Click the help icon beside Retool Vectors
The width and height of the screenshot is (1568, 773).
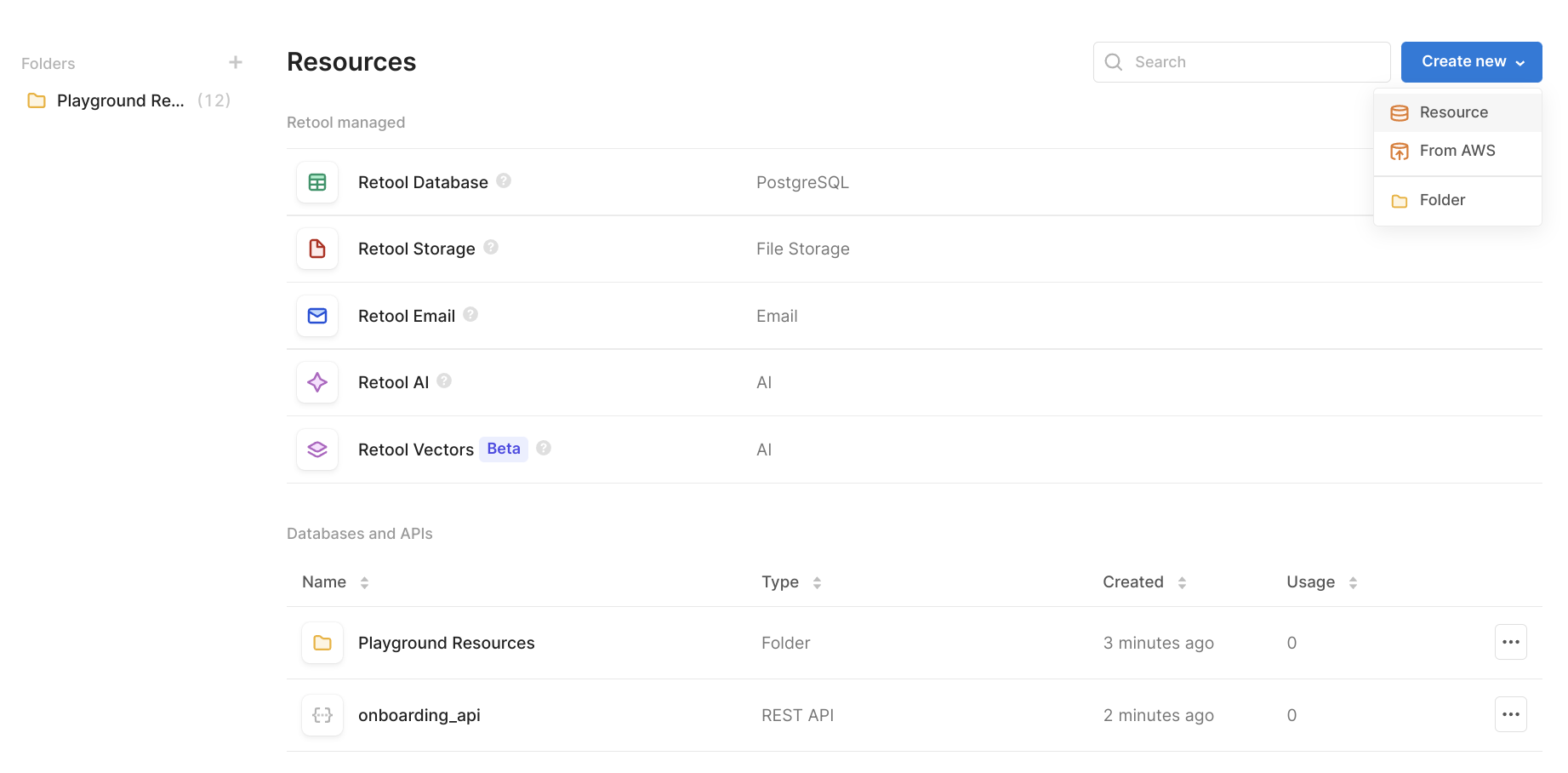click(543, 448)
